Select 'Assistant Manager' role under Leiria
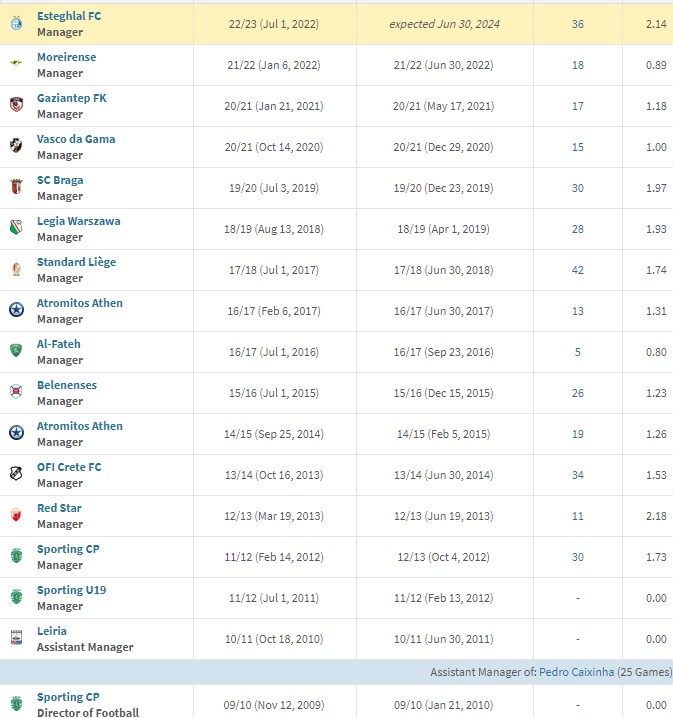This screenshot has height=718, width=673. (x=85, y=647)
